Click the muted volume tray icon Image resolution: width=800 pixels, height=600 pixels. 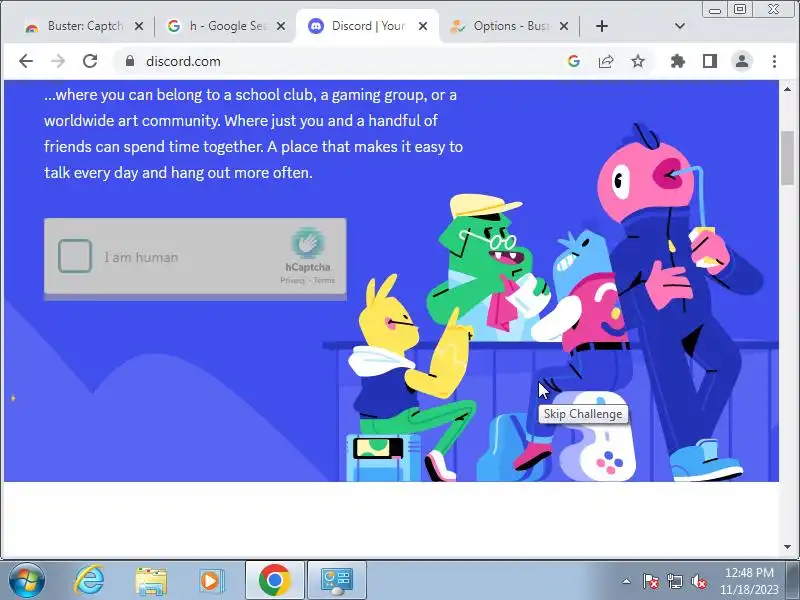(699, 581)
